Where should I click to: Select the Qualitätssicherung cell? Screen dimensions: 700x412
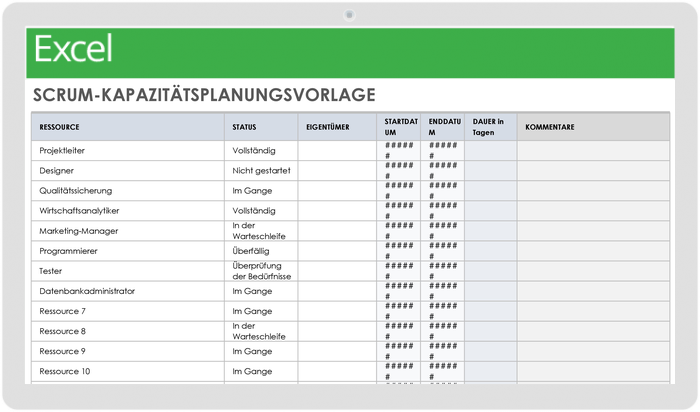pos(128,191)
